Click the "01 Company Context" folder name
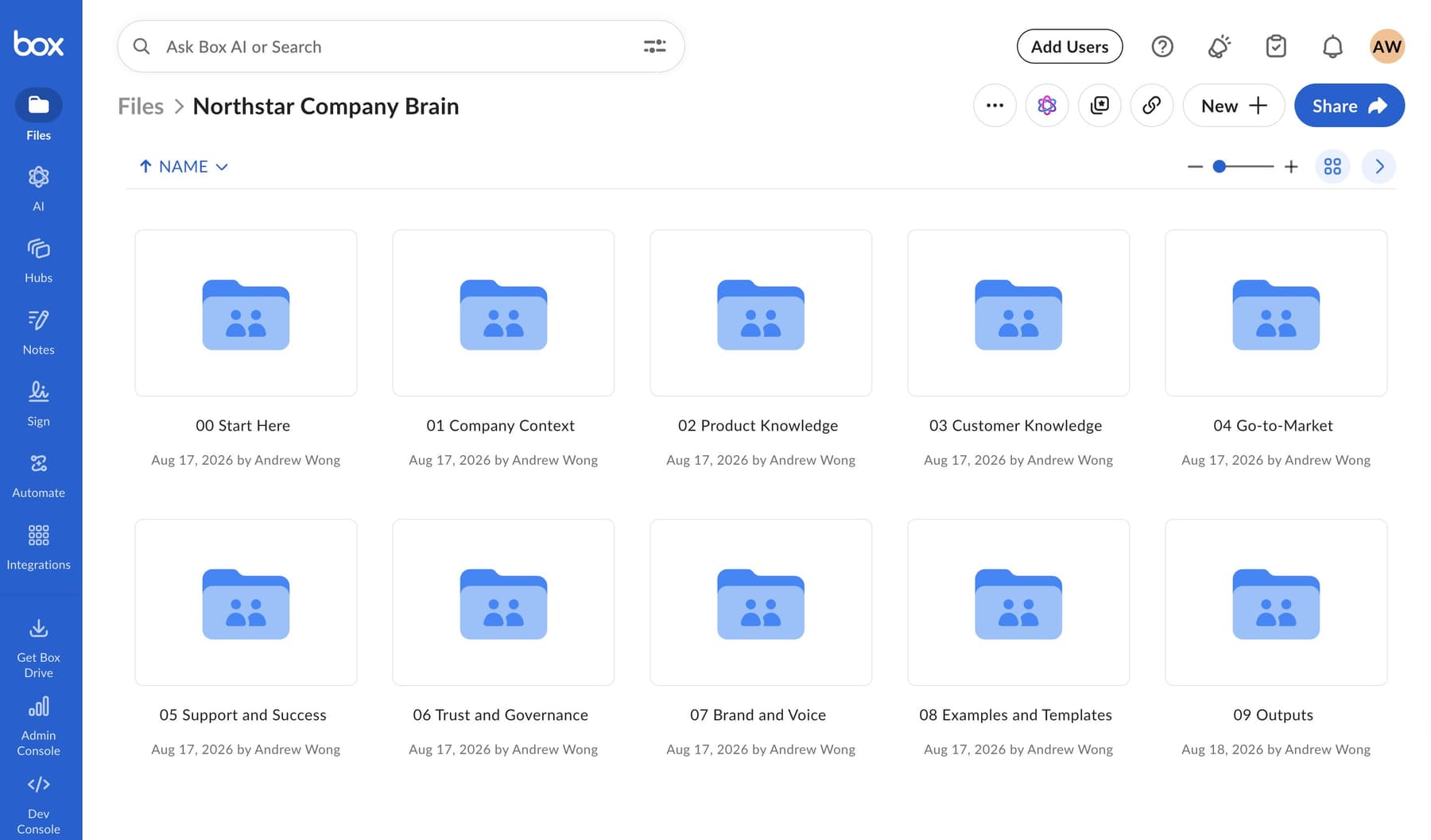Viewport: 1431px width, 840px height. (501, 425)
